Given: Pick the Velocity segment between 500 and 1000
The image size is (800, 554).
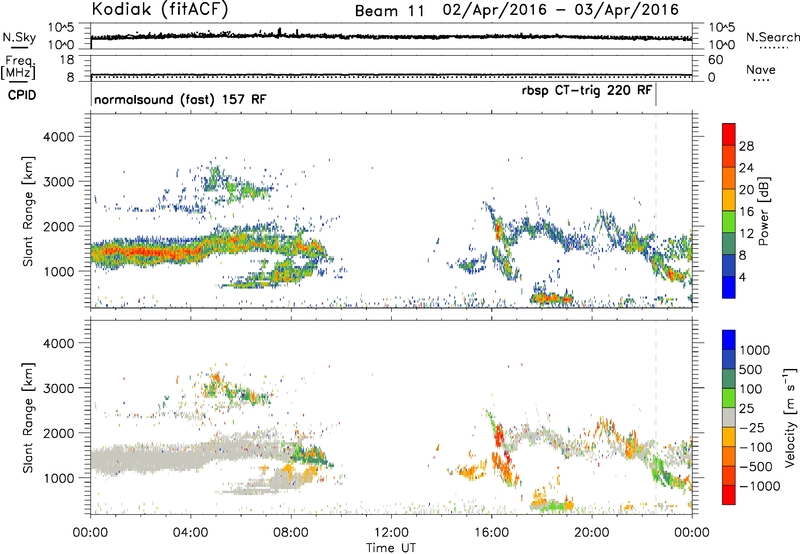Looking at the screenshot, I should pos(729,359).
